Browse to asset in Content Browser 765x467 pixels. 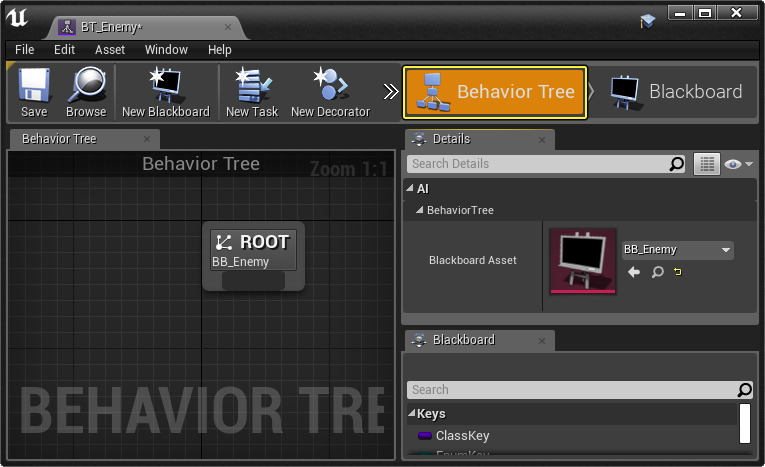tap(86, 92)
